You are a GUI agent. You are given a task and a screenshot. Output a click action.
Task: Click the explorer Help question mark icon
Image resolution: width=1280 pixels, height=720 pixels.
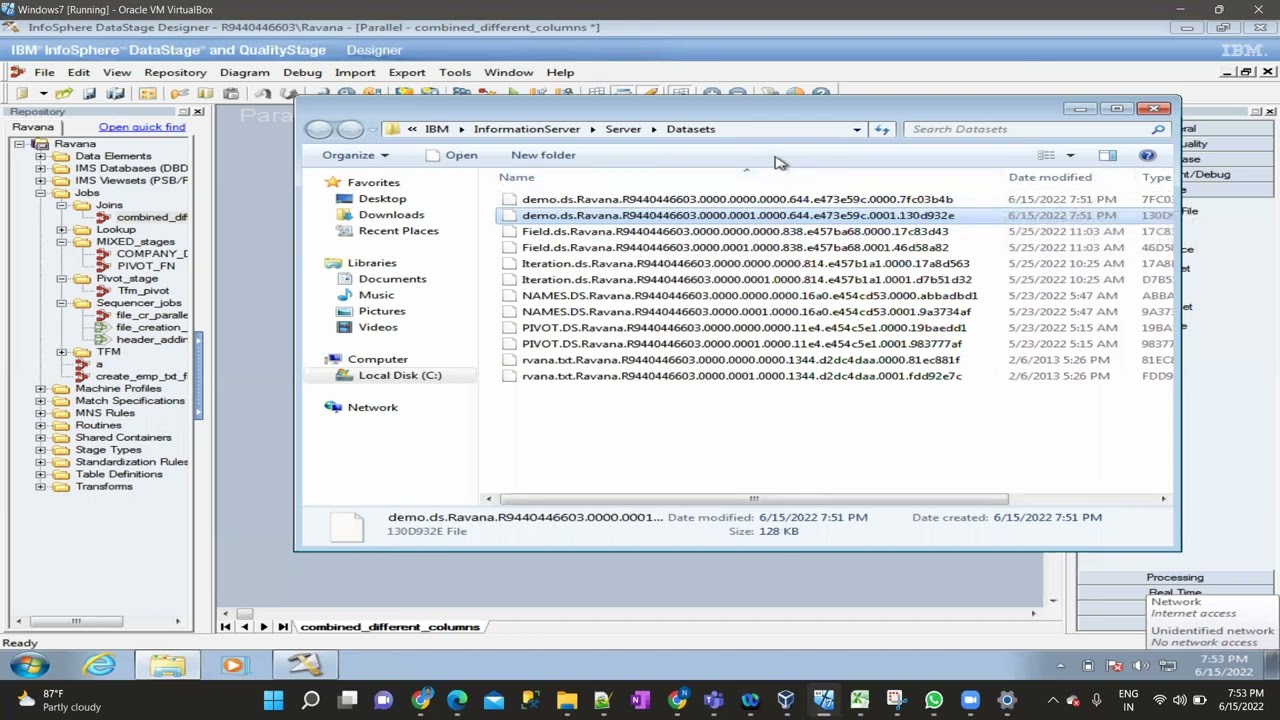click(1147, 155)
